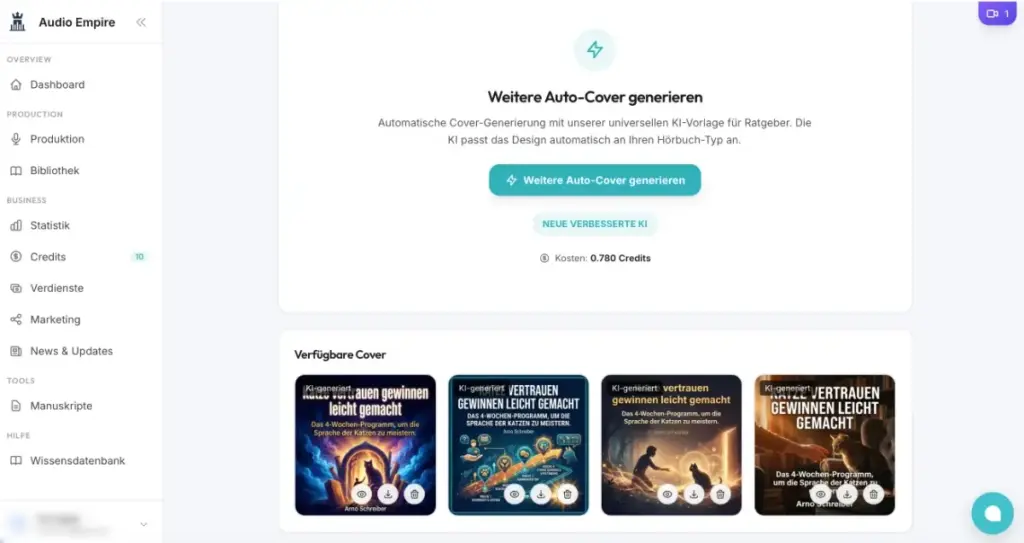Click the Neue verbesserte KI badge
The image size is (1024, 543).
(x=595, y=223)
